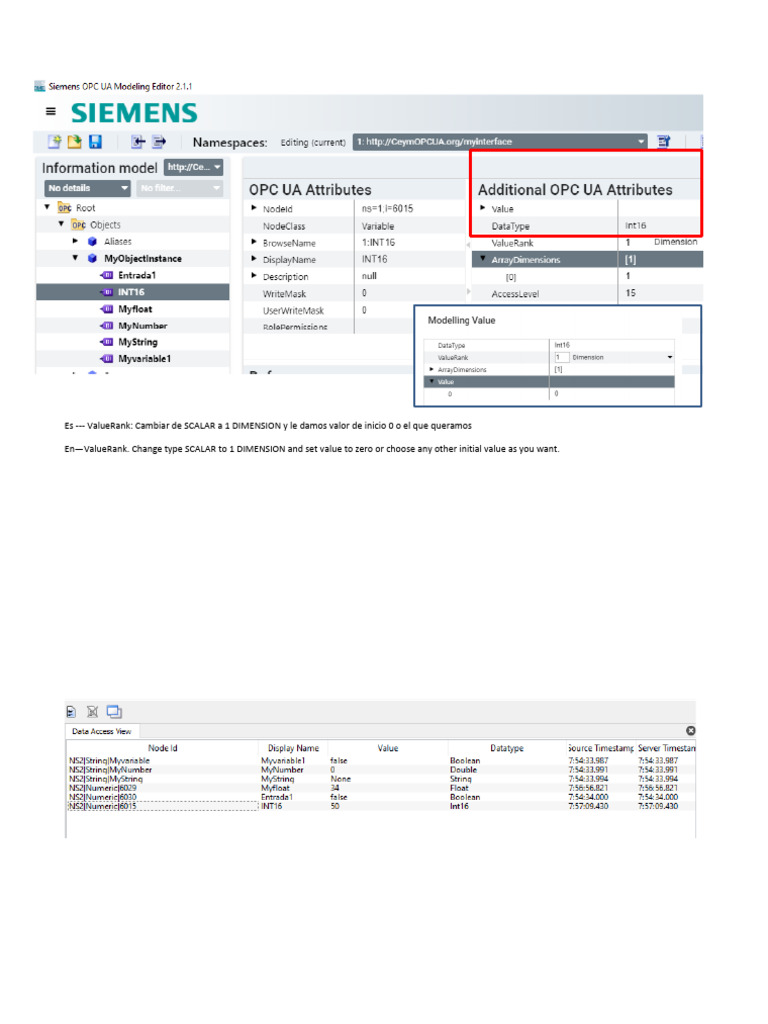
Task: Collapse the Objects tree node
Action: tap(61, 224)
